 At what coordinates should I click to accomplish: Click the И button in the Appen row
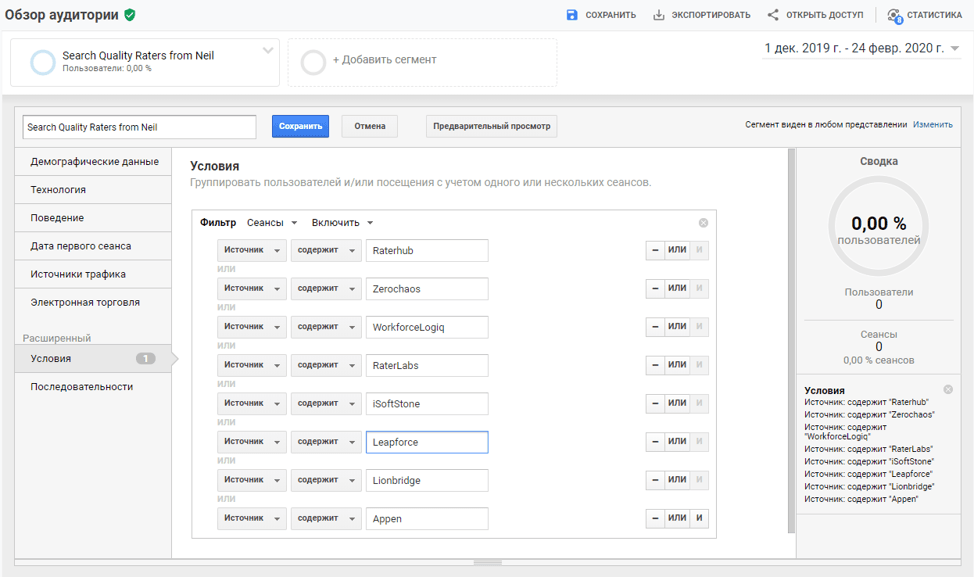699,519
